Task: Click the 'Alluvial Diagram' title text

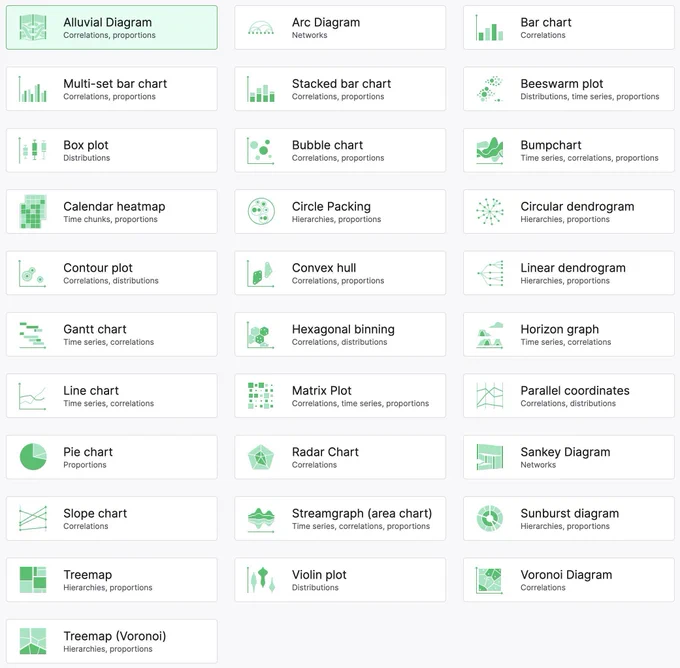Action: tap(108, 22)
